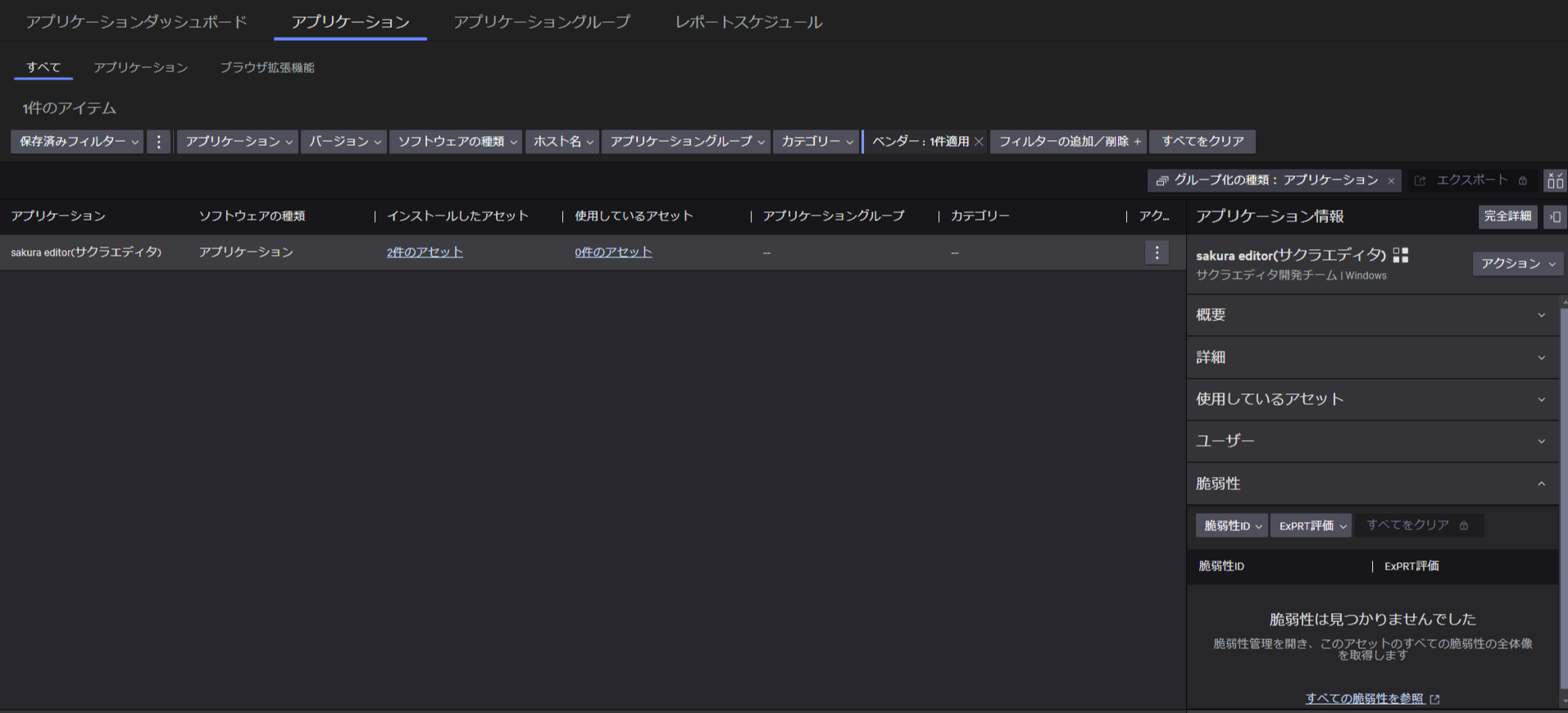Collapse the 脆弱性 section

pyautogui.click(x=1373, y=484)
